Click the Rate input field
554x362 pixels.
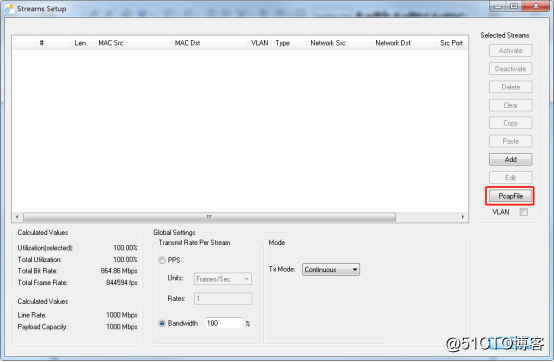[223, 298]
